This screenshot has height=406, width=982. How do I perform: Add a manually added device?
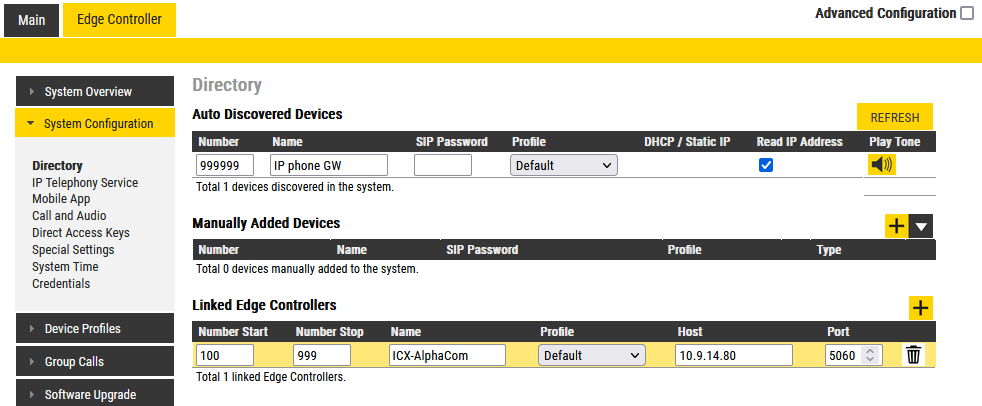pyautogui.click(x=896, y=226)
